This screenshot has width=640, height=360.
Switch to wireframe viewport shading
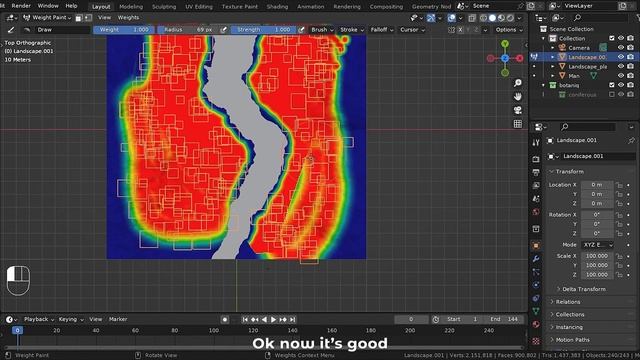pyautogui.click(x=484, y=18)
